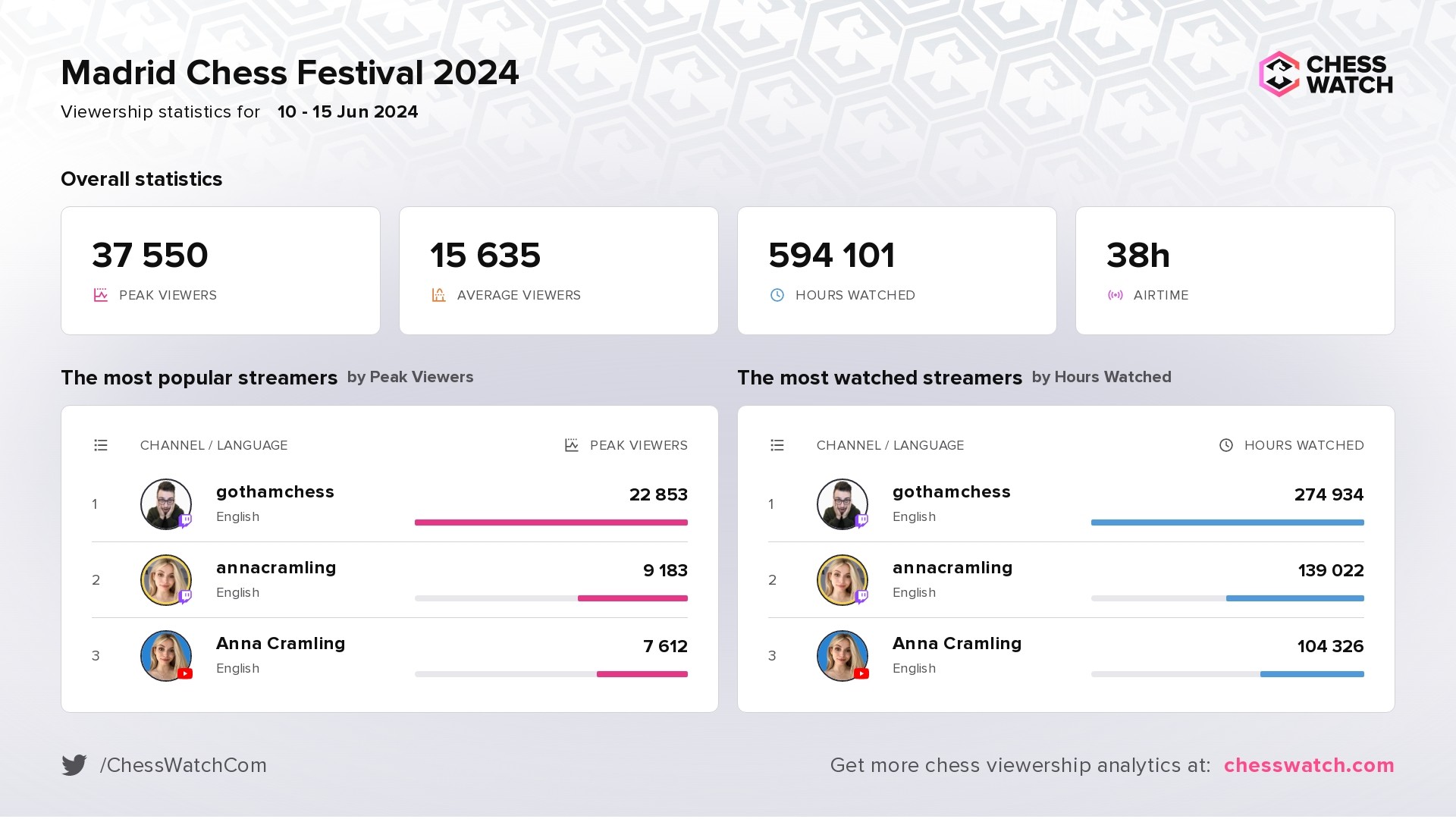Click the airtime broadcast icon
Viewport: 1456px width, 819px height.
click(1115, 295)
